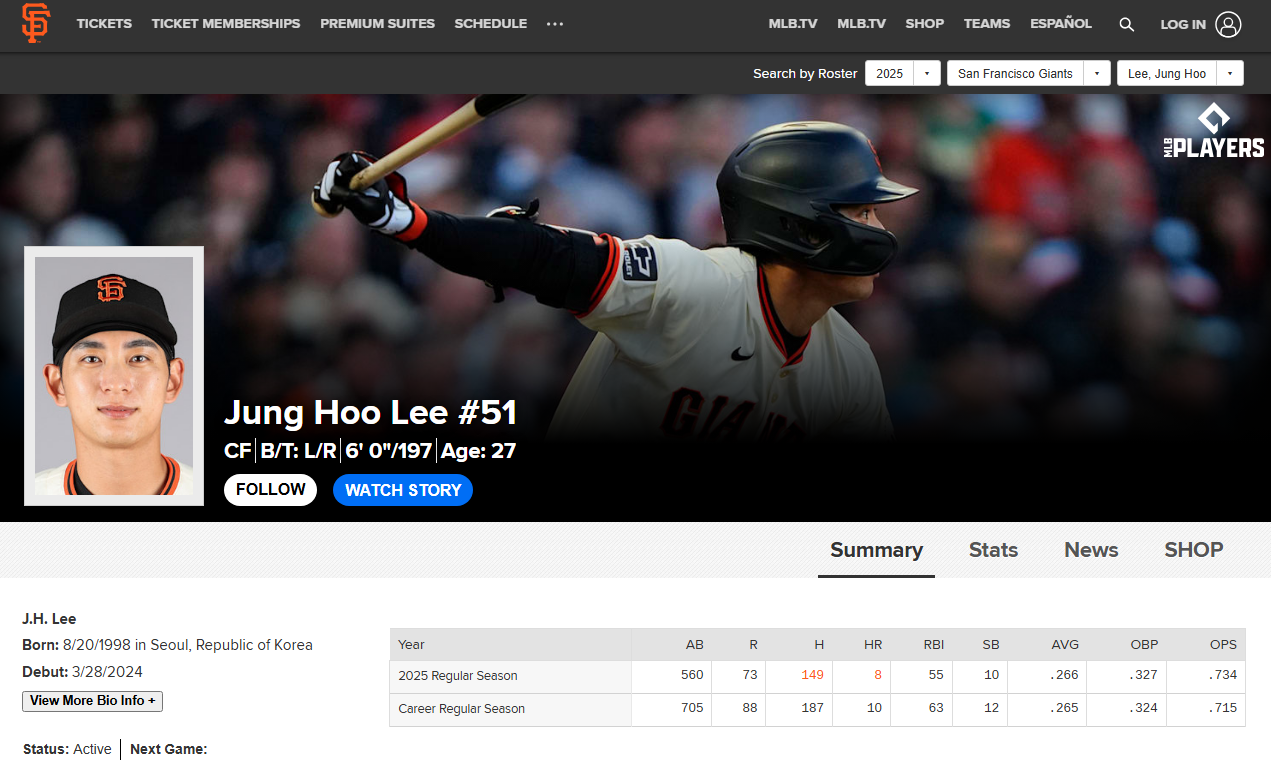The height and width of the screenshot is (772, 1271).
Task: Switch to the News tab
Action: point(1091,550)
